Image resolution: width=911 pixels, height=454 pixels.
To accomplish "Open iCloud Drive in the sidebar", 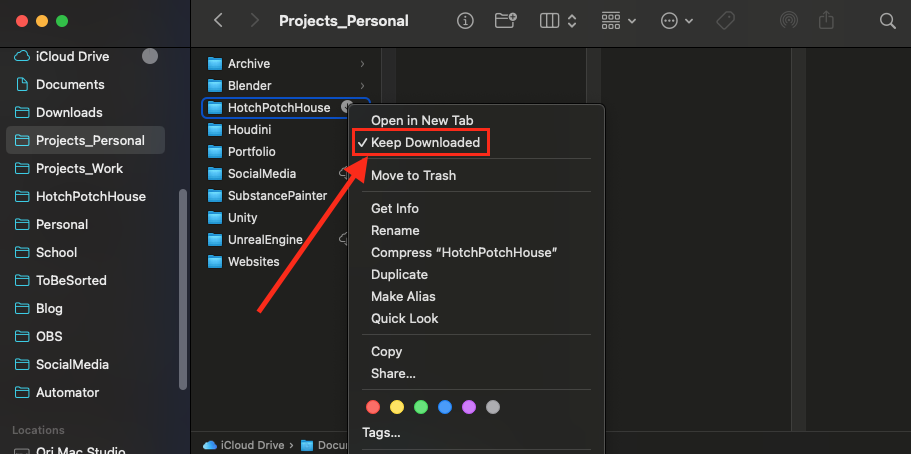I will click(x=72, y=57).
